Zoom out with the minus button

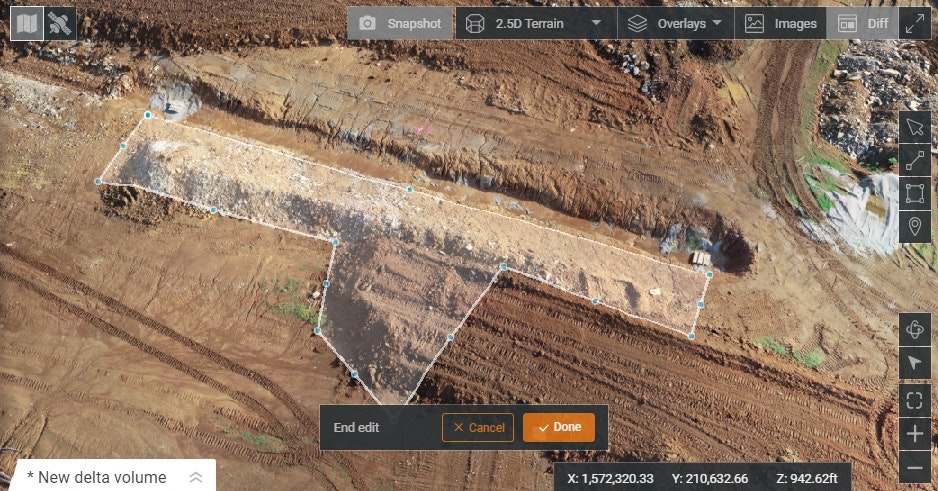[914, 467]
